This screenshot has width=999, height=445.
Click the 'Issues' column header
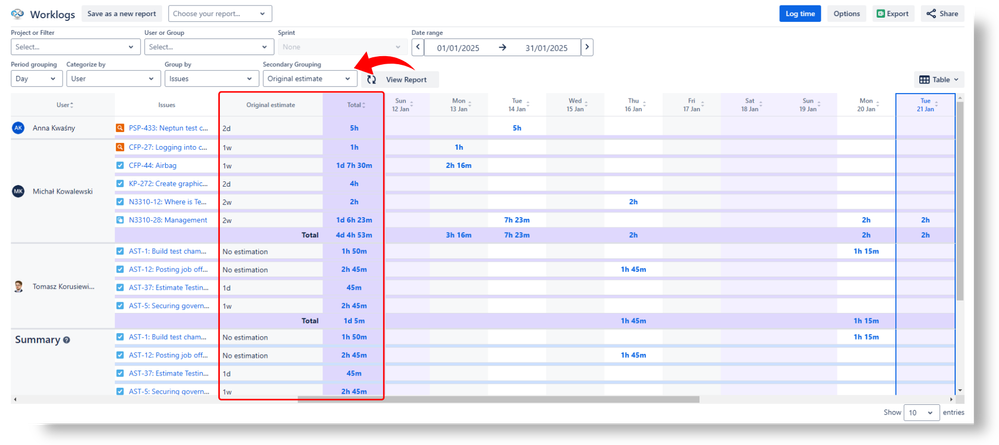pyautogui.click(x=167, y=105)
